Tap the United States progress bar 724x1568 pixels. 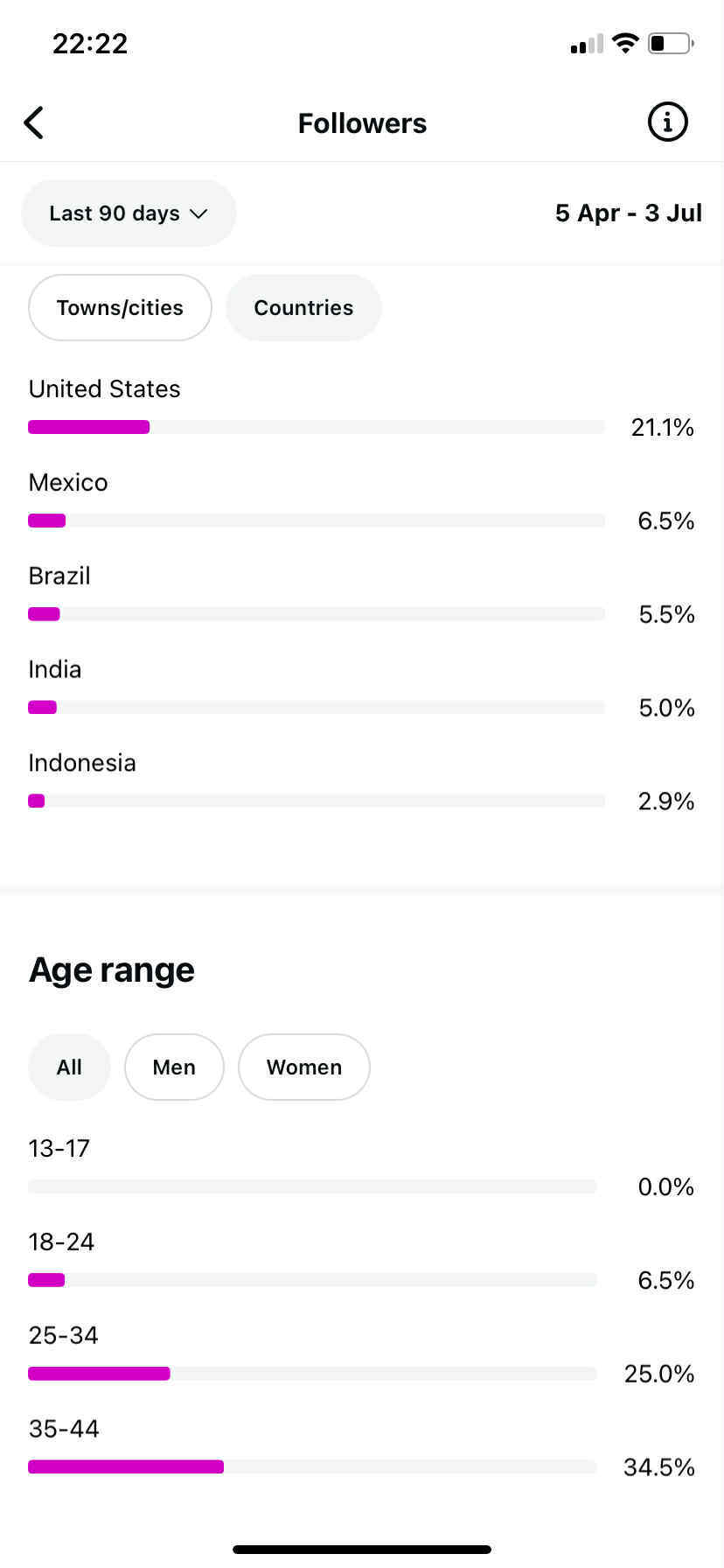coord(316,427)
